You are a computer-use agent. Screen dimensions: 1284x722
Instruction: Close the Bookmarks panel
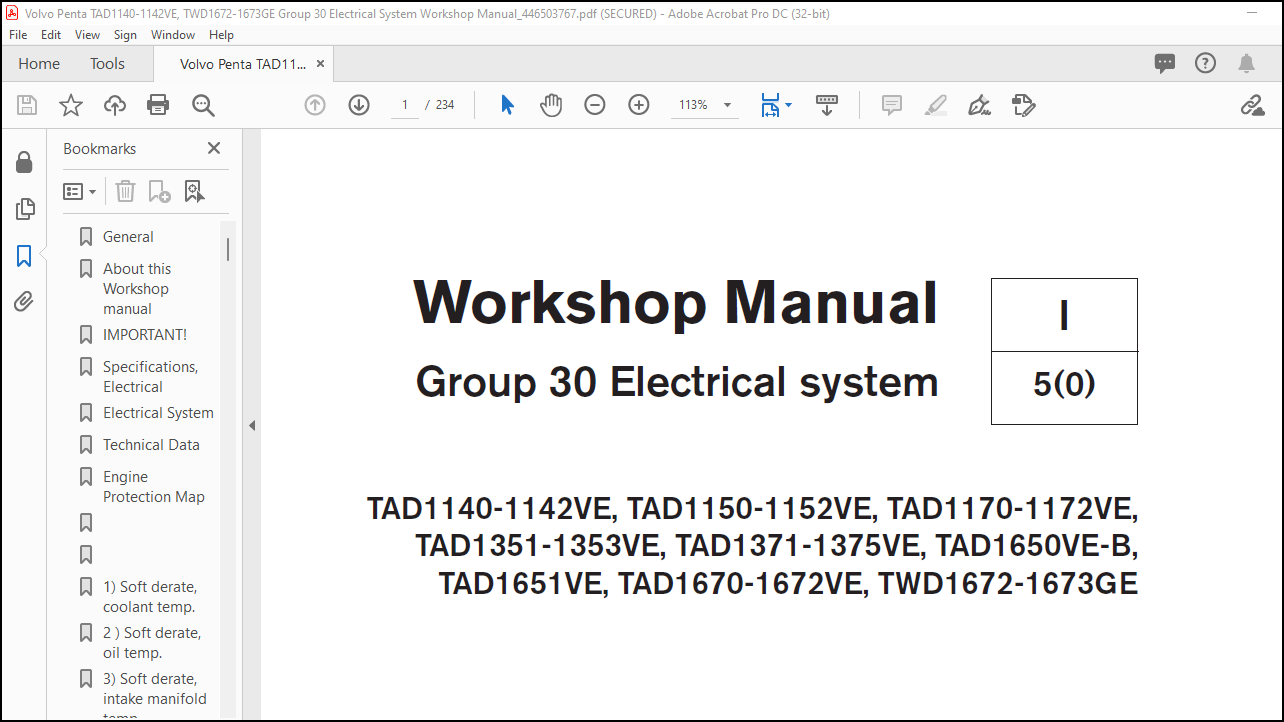(x=213, y=148)
